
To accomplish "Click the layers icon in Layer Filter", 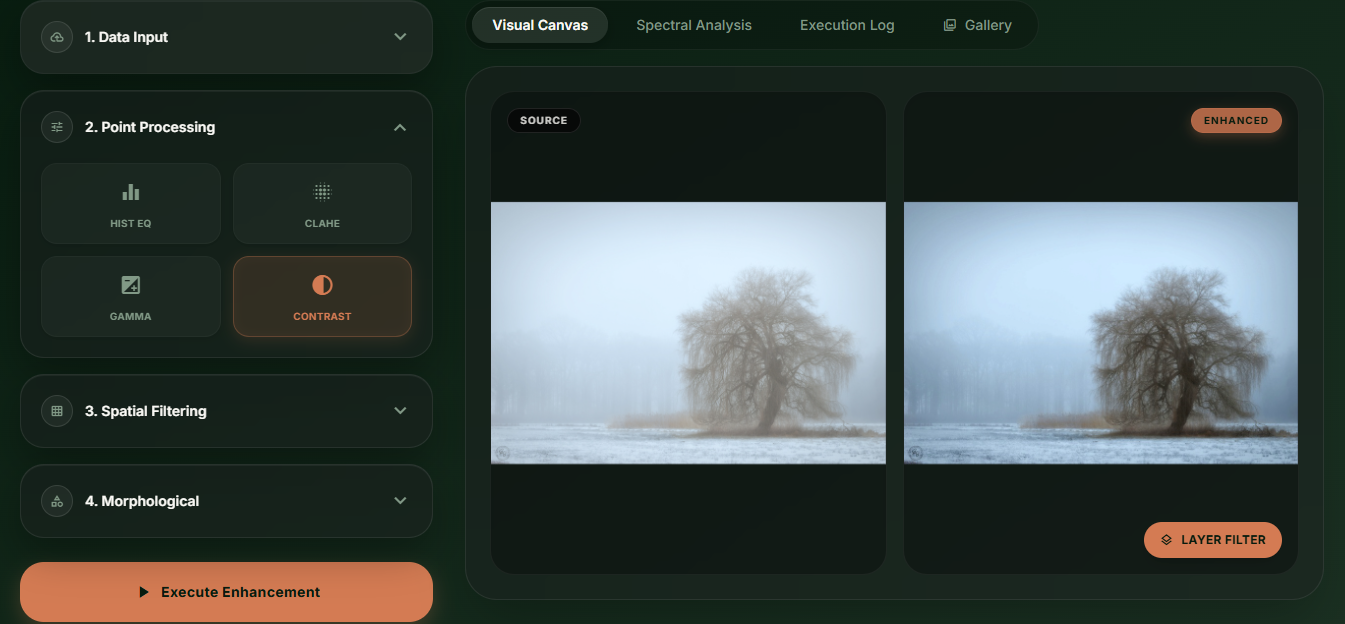I will click(1166, 540).
